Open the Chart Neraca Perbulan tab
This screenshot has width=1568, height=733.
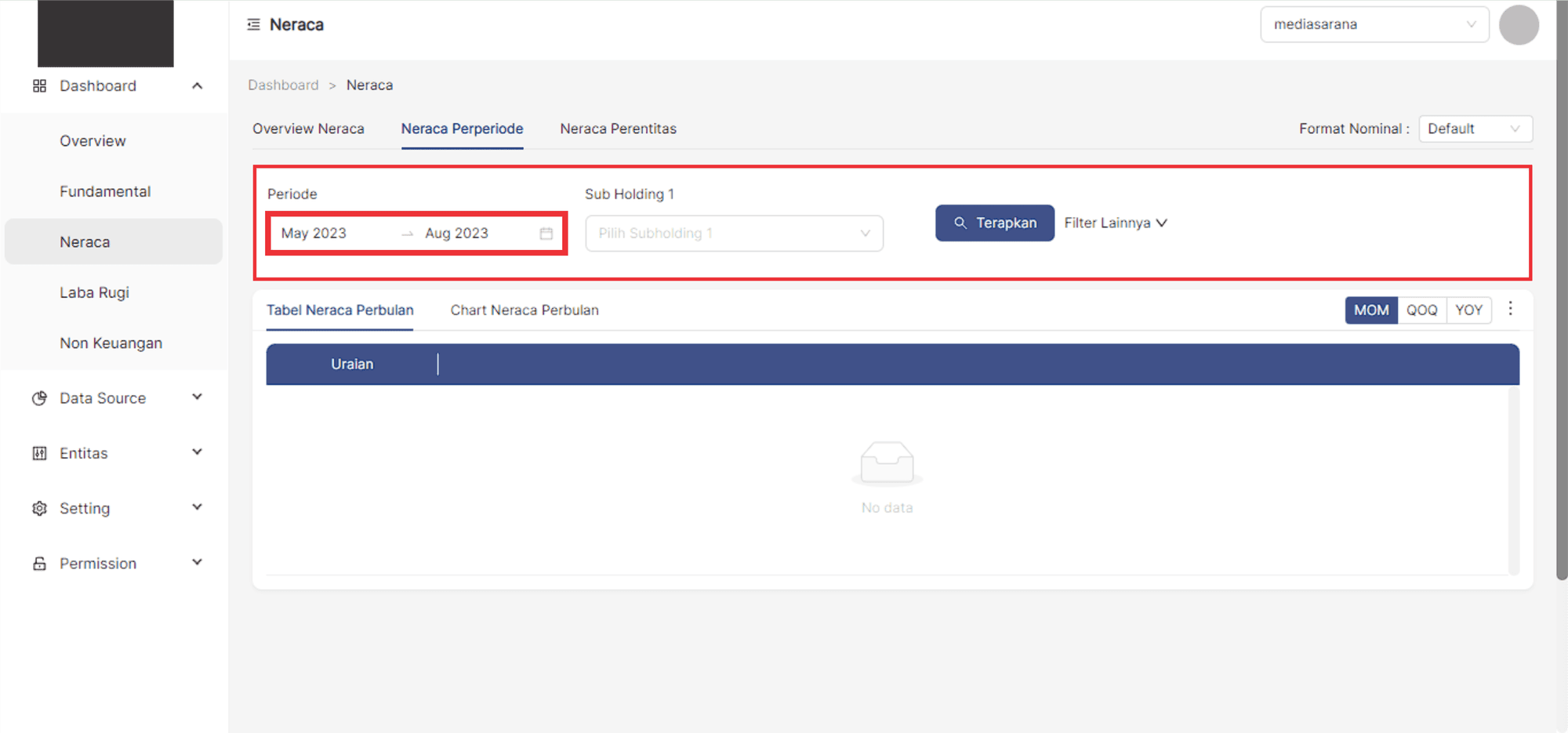[x=524, y=310]
